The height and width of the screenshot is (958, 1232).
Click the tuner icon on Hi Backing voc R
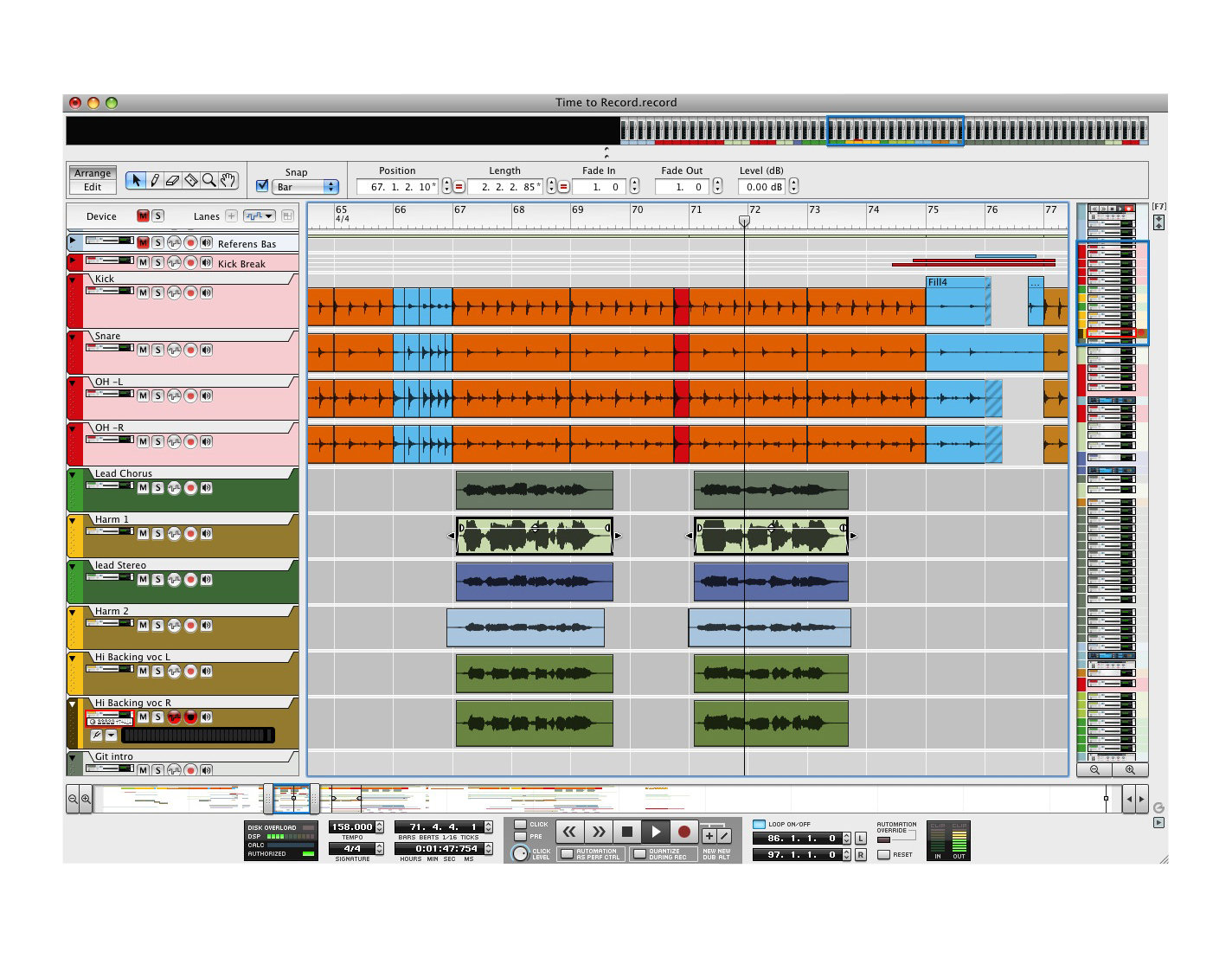click(97, 736)
